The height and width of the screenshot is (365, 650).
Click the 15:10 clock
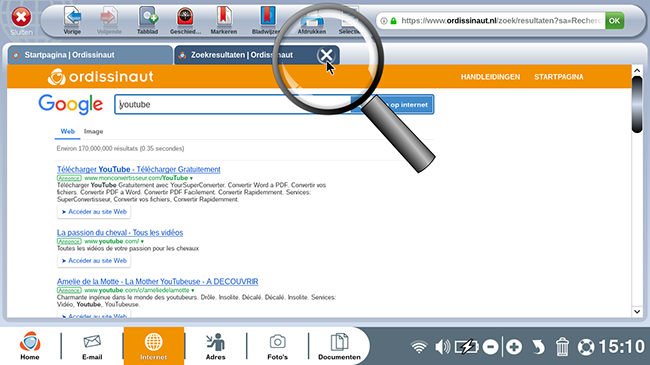tap(621, 347)
